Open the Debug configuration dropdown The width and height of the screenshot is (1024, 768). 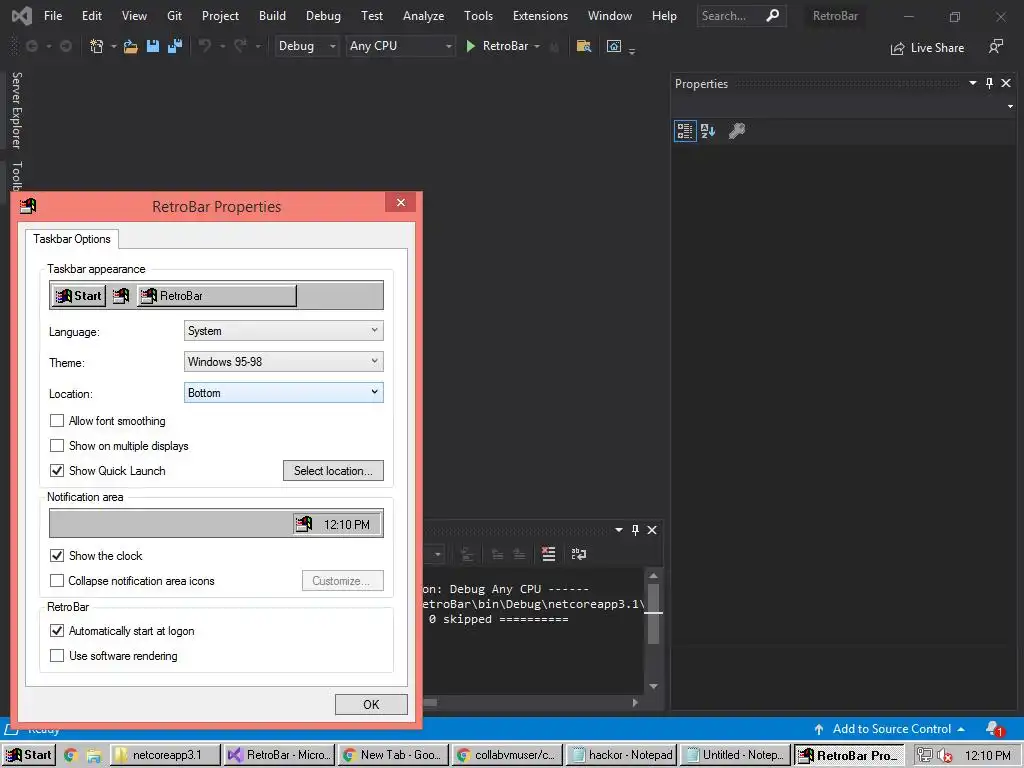point(306,46)
